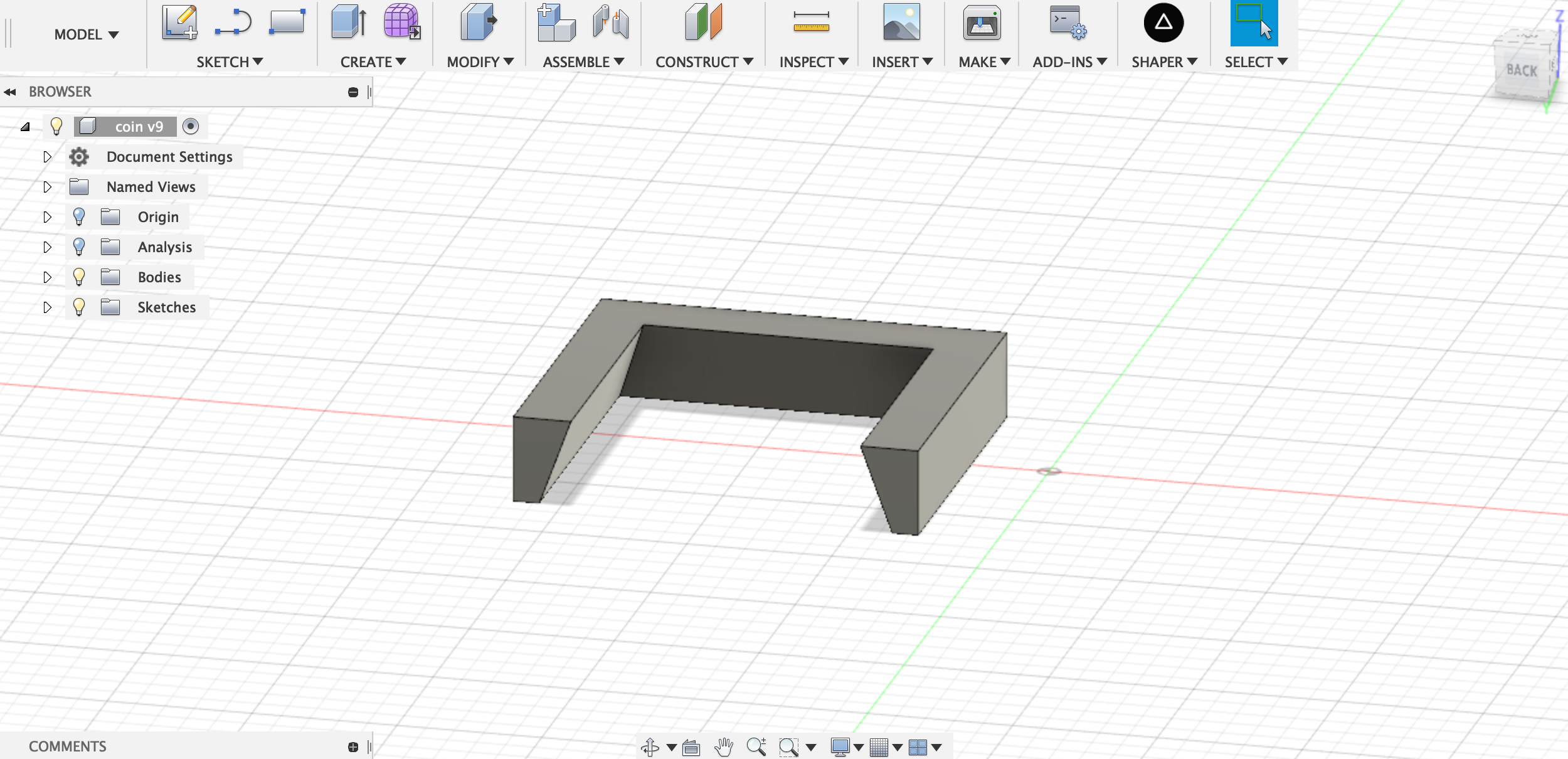
Task: Click the Joint assemble icon
Action: pos(610,23)
